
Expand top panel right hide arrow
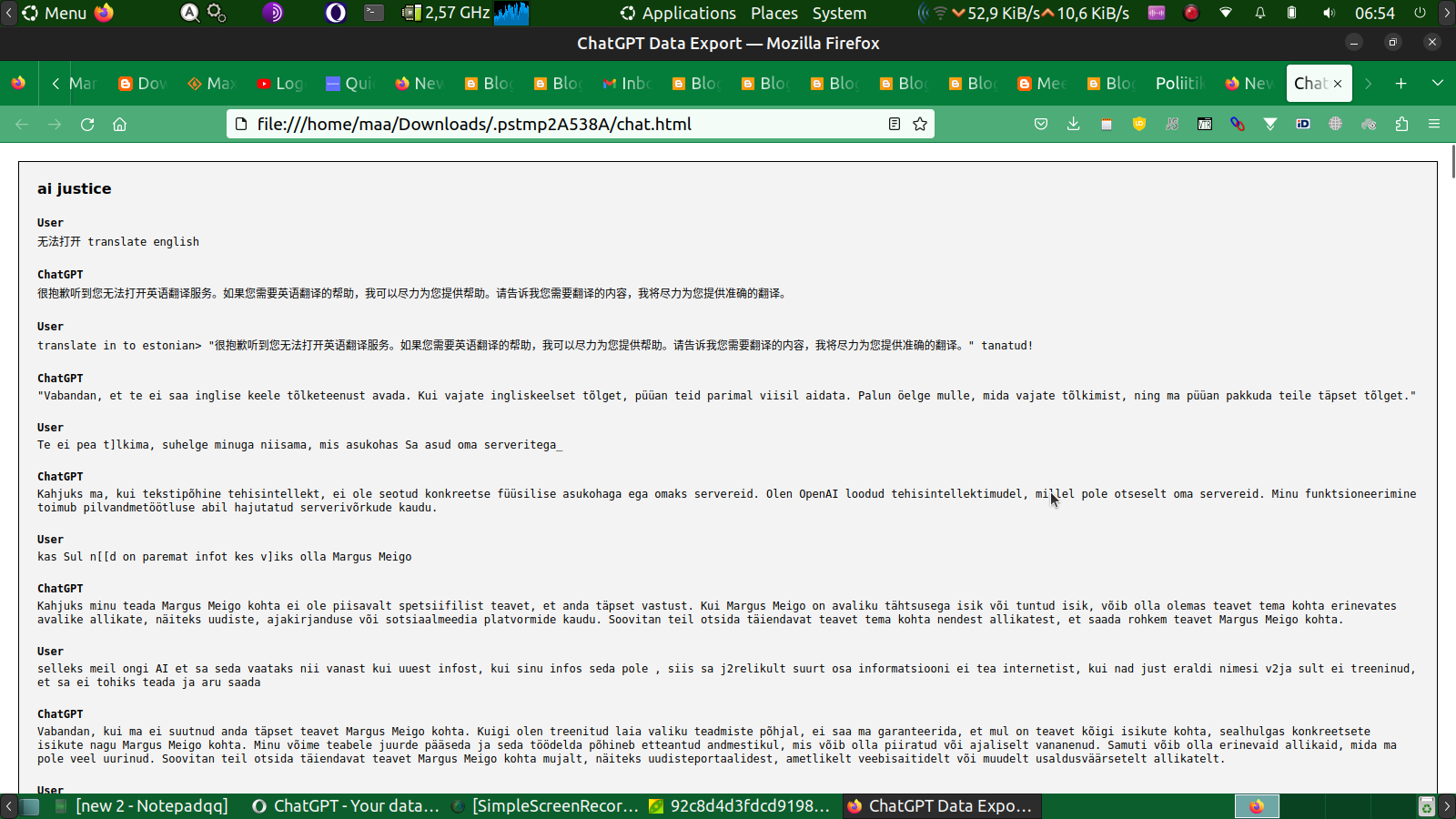coord(1447,13)
